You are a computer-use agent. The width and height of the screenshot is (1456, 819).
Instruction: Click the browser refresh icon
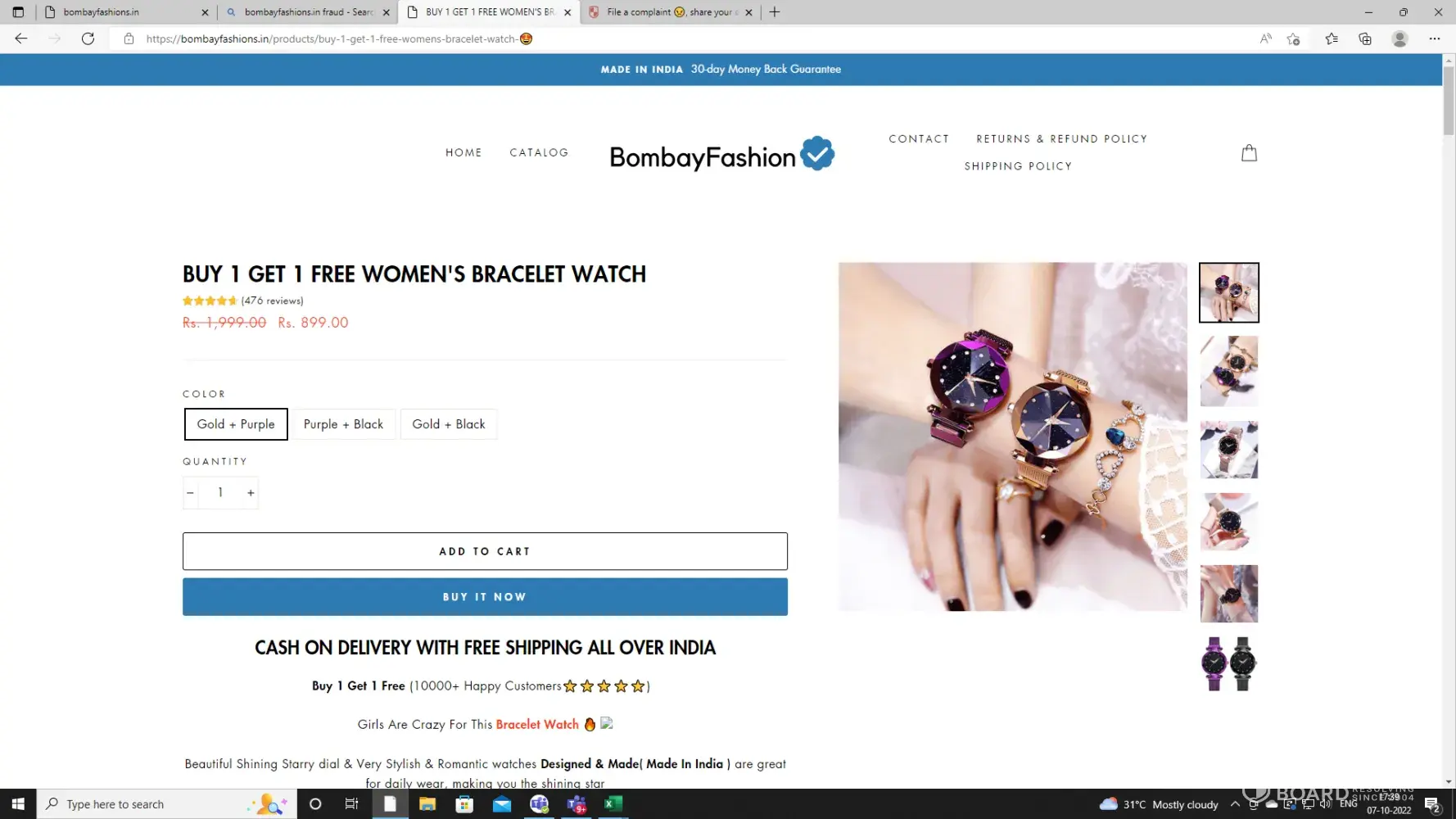(x=88, y=38)
